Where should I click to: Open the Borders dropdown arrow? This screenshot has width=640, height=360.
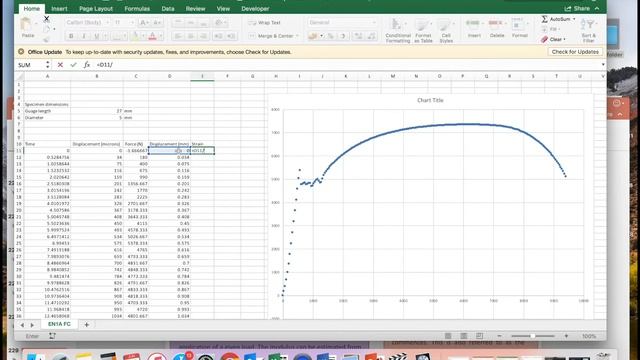click(x=124, y=36)
